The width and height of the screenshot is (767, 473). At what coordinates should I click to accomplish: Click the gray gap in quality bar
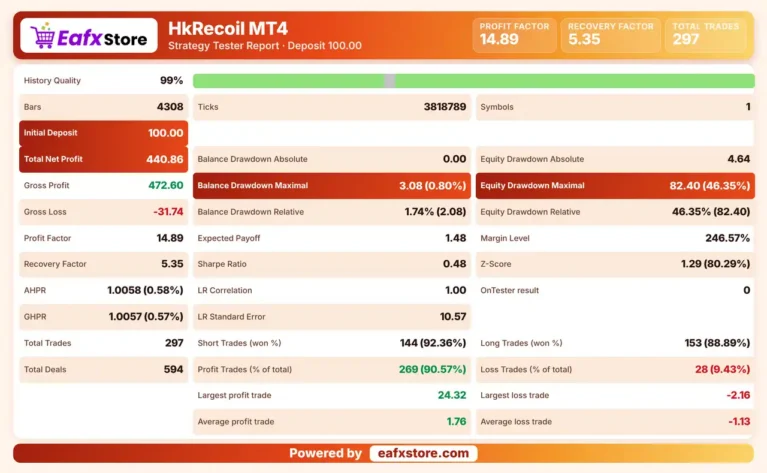(389, 81)
